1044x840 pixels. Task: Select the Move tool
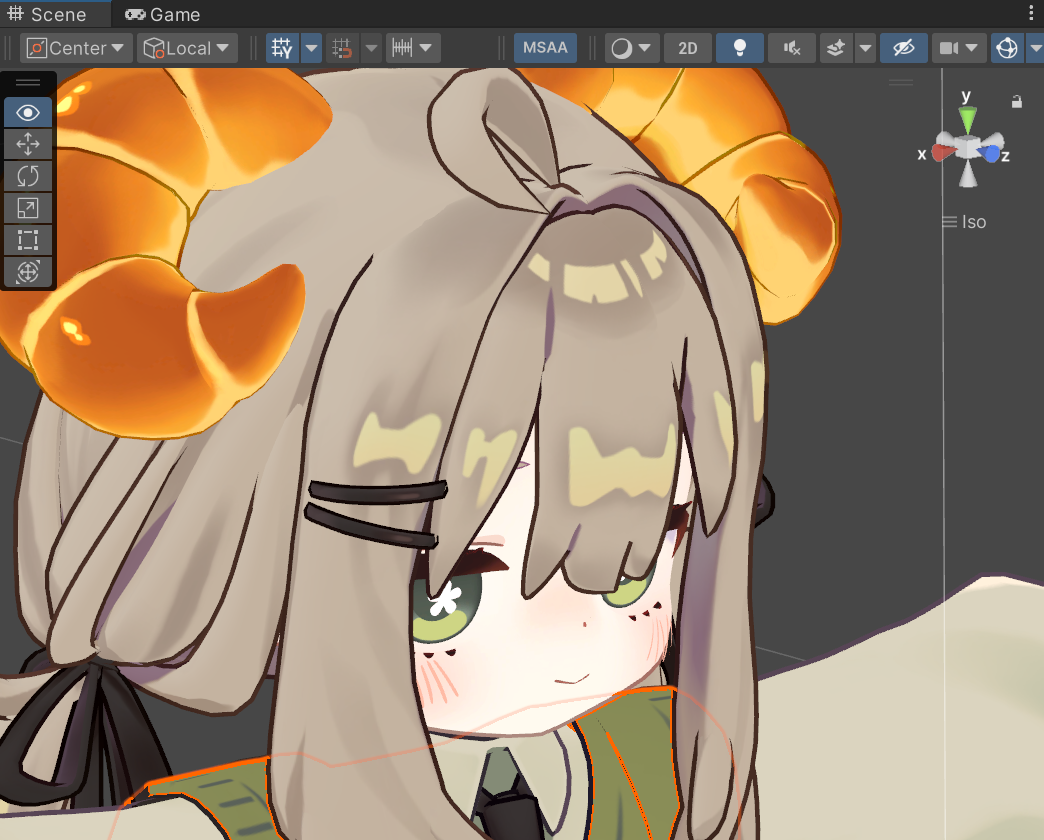pos(28,144)
